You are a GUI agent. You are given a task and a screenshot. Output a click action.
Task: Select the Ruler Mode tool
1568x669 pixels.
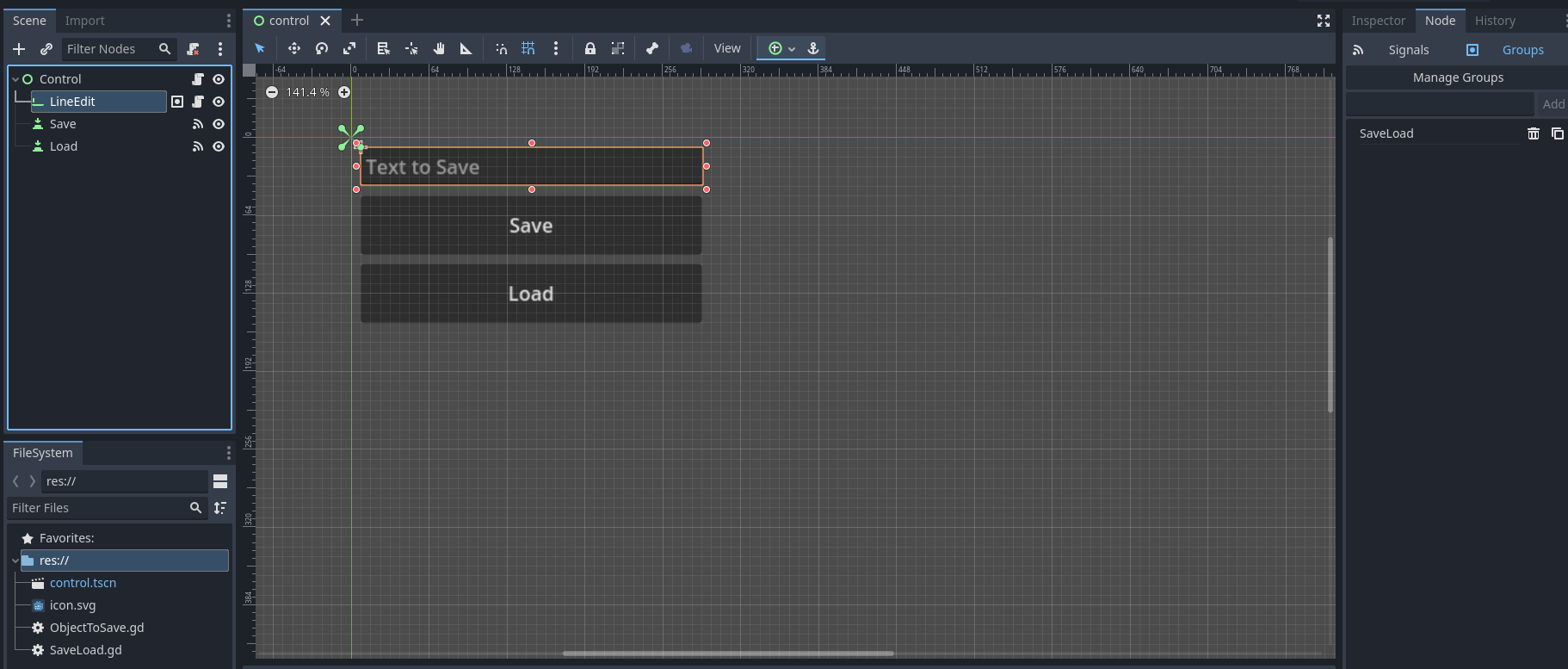(x=466, y=48)
